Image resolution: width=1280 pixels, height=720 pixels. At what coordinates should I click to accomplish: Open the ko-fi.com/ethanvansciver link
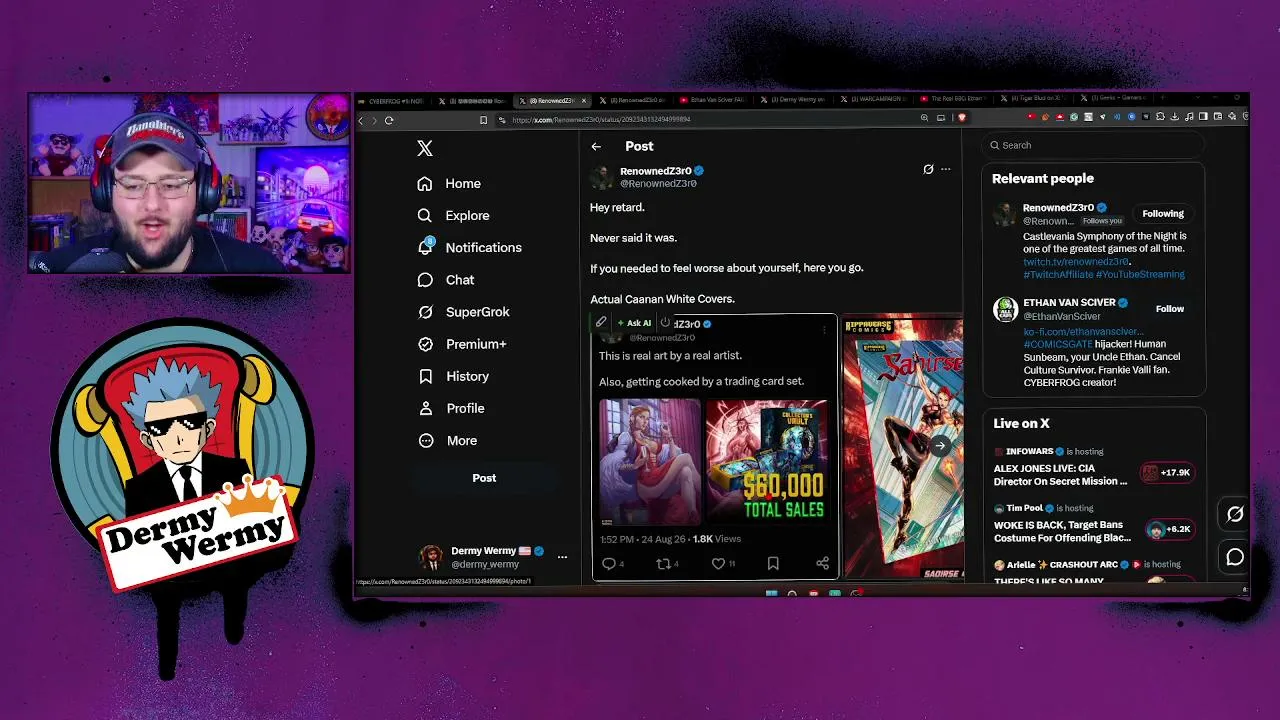point(1082,332)
